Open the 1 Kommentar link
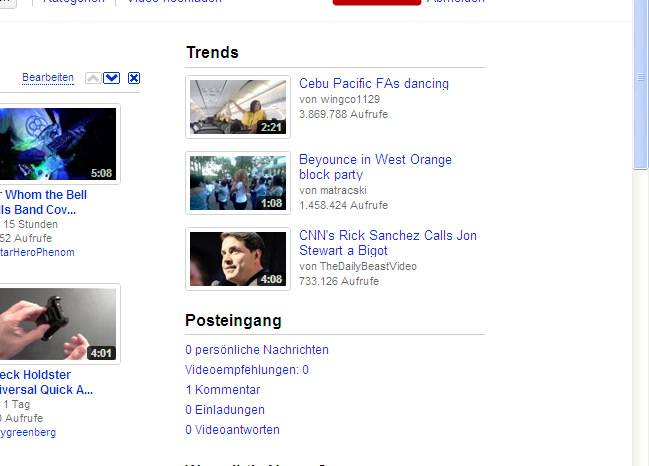Image resolution: width=649 pixels, height=466 pixels. 223,389
